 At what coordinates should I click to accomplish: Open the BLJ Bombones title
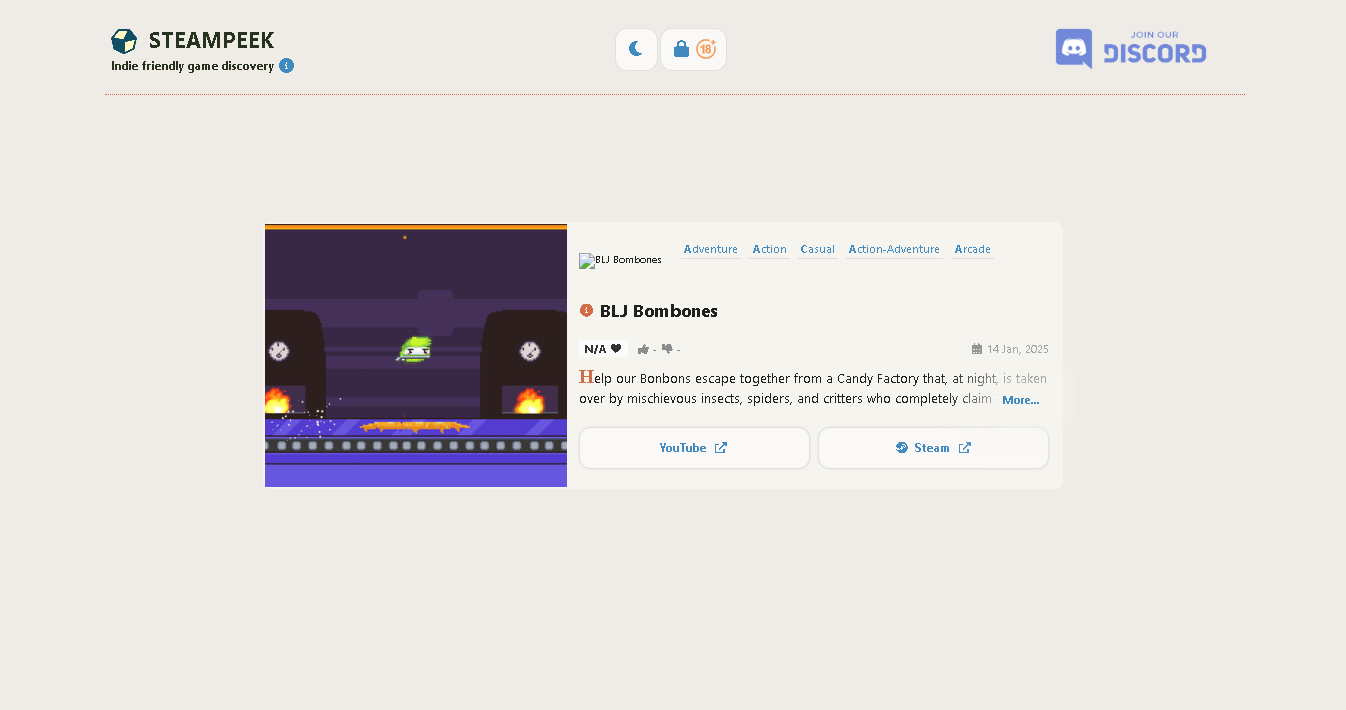point(659,311)
